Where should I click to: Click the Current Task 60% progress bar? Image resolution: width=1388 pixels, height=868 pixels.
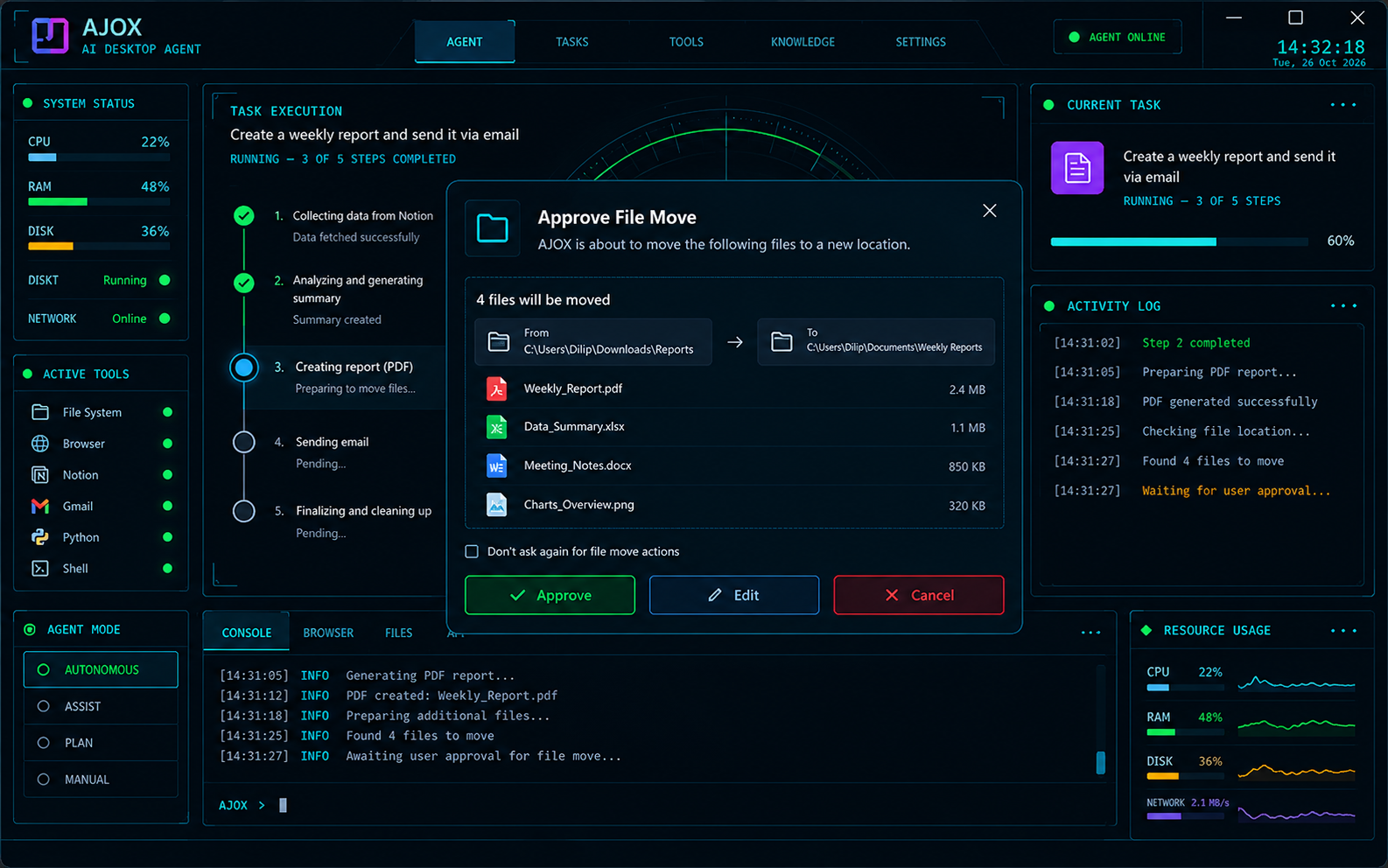(x=1180, y=241)
